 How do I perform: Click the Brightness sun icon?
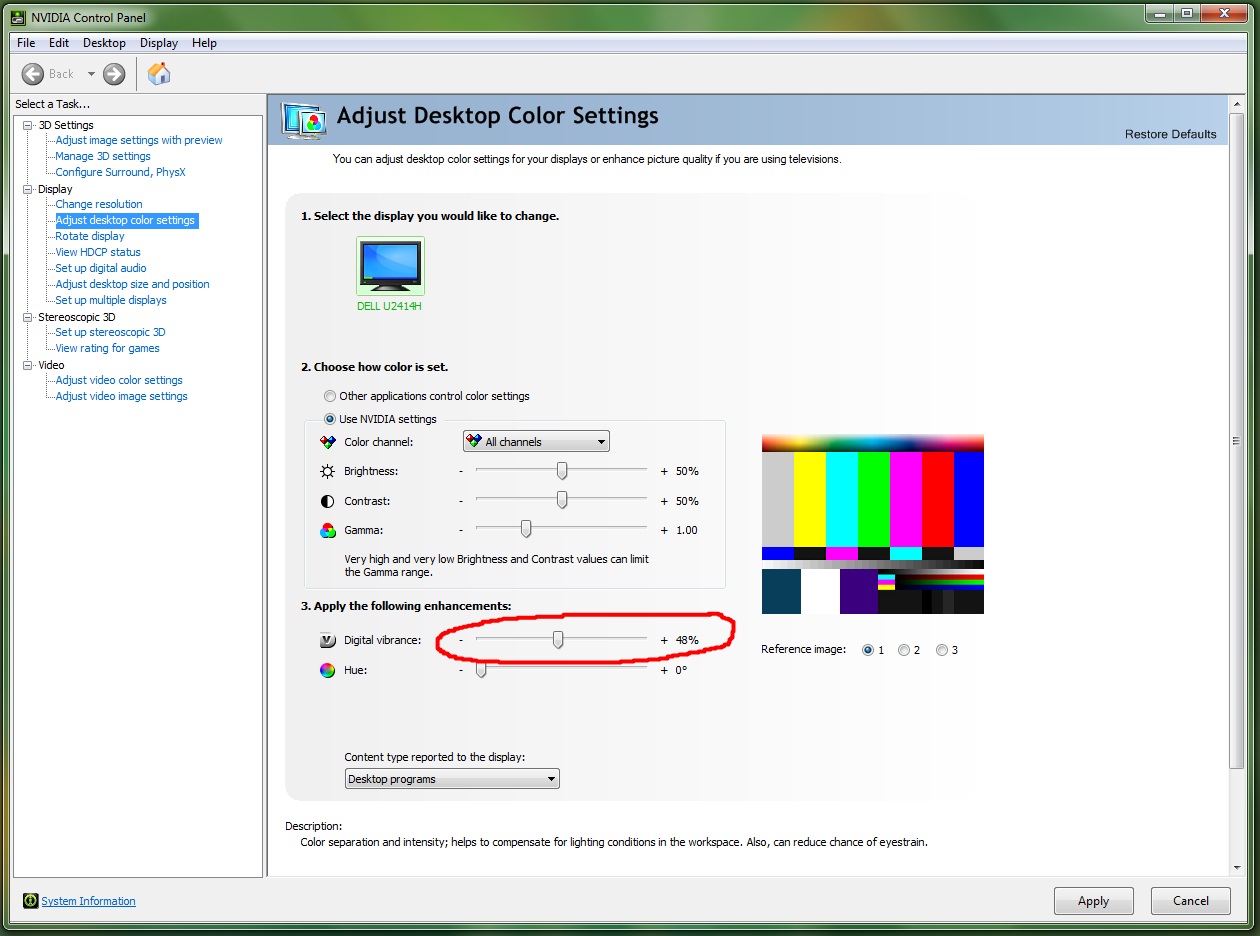coord(327,471)
